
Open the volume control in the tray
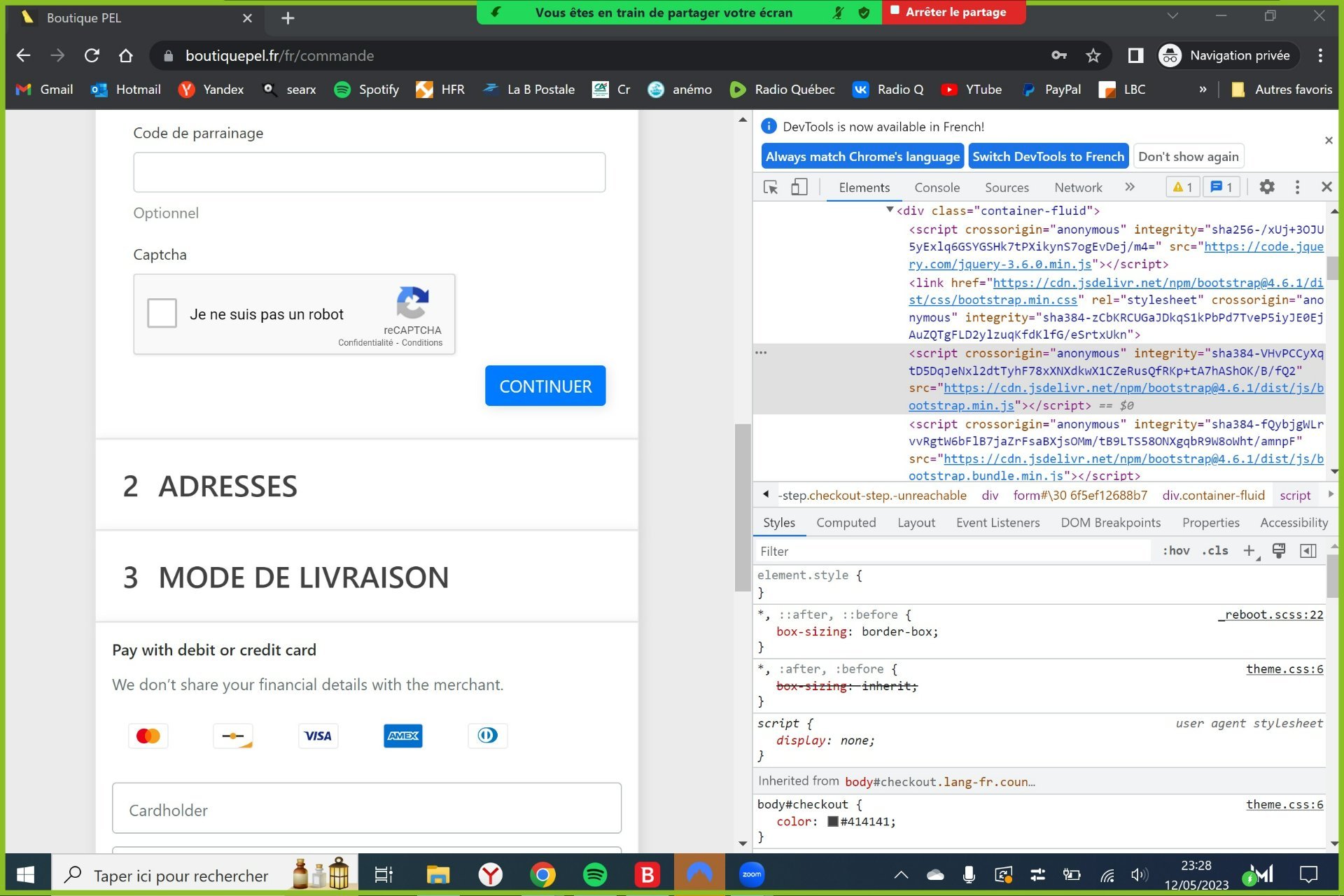pyautogui.click(x=1140, y=874)
